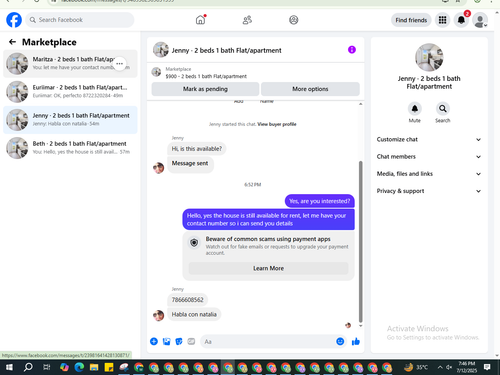Open the Facebook home logo
This screenshot has width=500, height=375.
click(x=14, y=20)
